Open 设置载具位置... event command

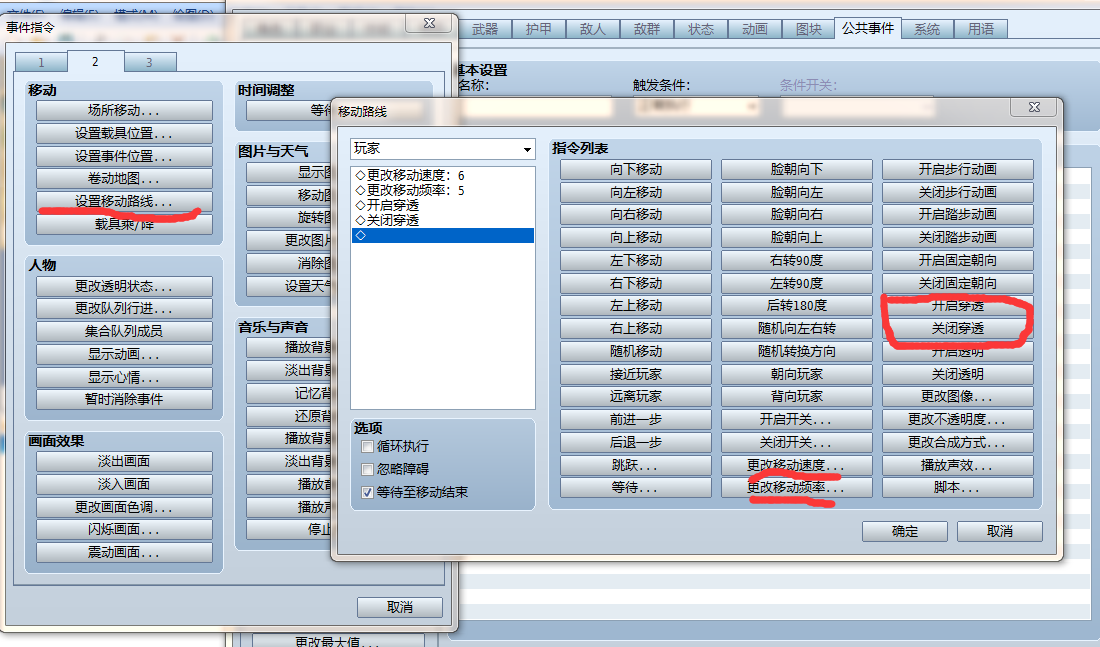point(124,133)
